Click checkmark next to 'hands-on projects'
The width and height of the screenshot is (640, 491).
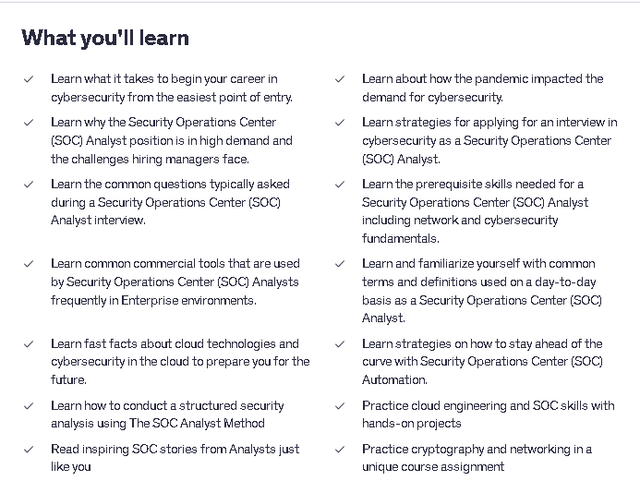(340, 406)
